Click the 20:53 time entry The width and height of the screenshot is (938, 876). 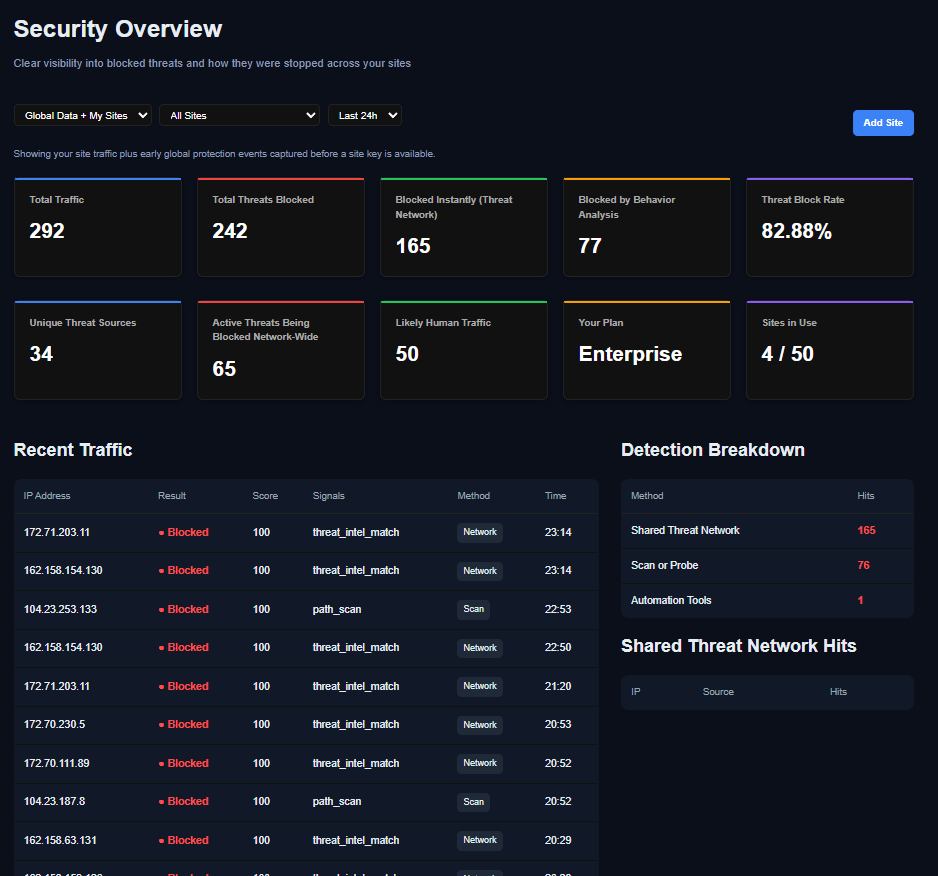click(558, 724)
